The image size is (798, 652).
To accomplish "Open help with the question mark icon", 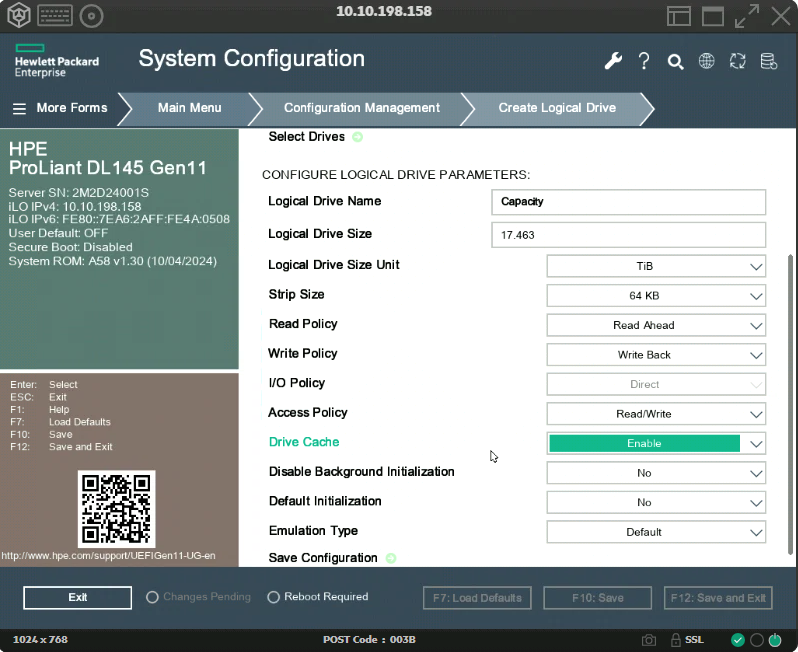I will 644,61.
